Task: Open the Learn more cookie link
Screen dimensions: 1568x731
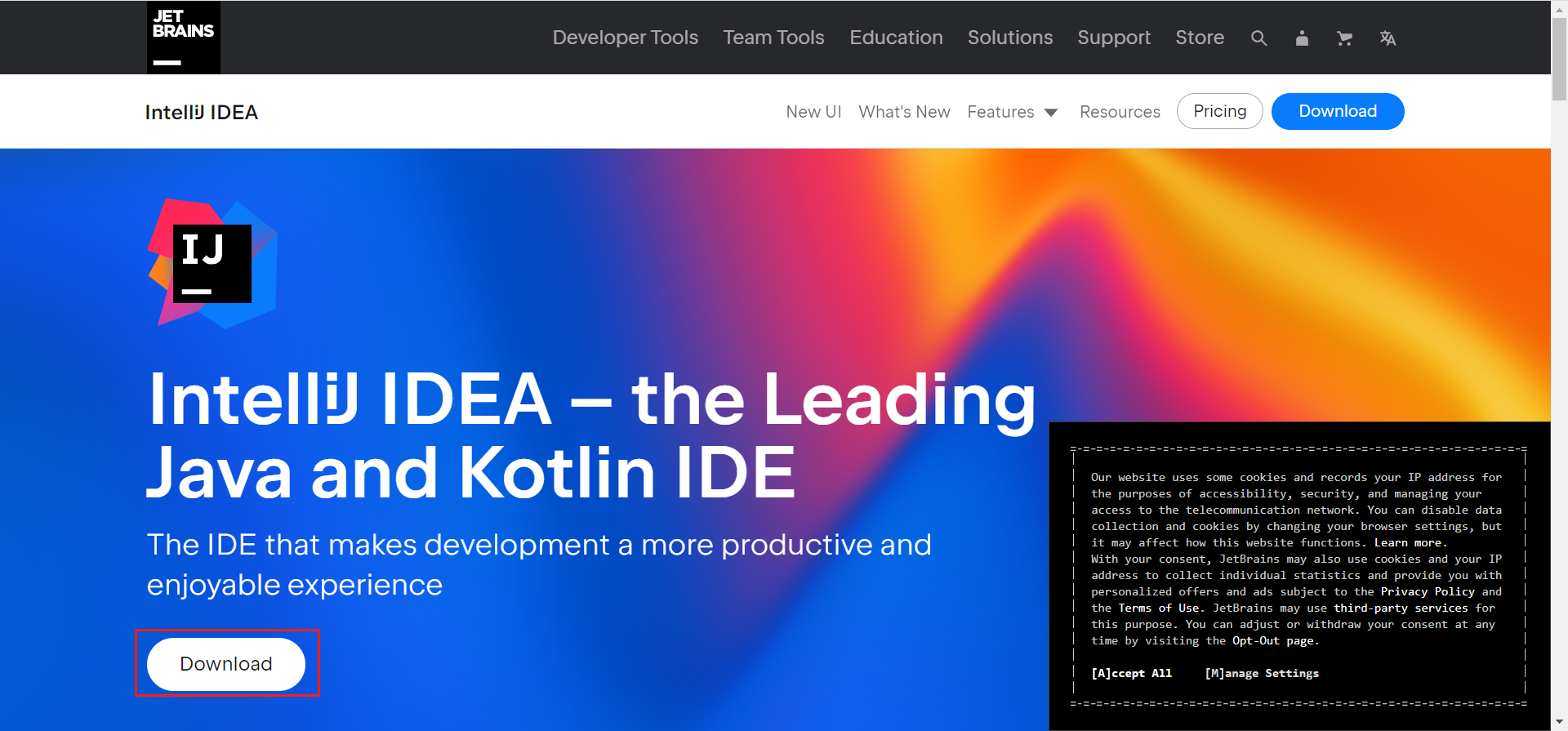Action: pyautogui.click(x=1408, y=542)
